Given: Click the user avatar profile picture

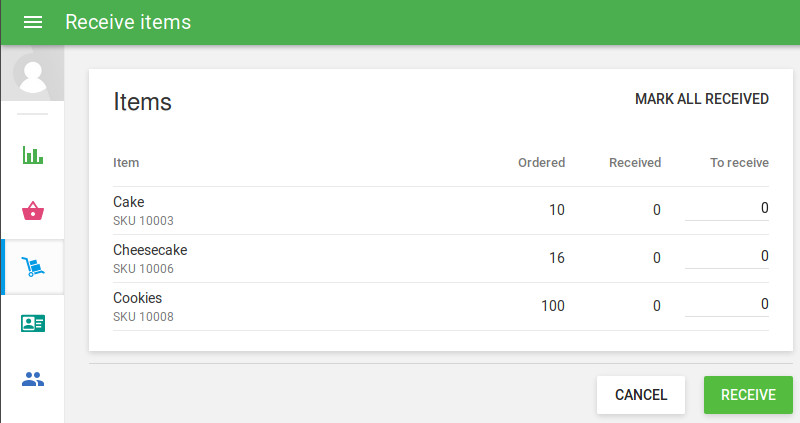Looking at the screenshot, I should [x=33, y=73].
